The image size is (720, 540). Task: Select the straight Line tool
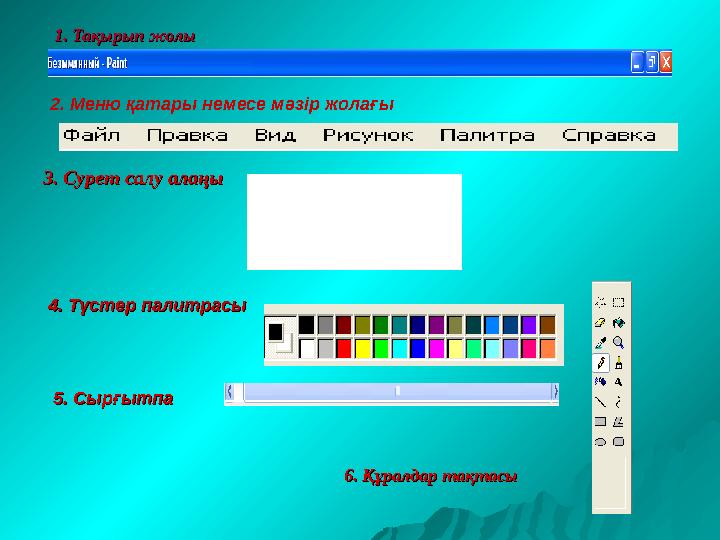[600, 402]
